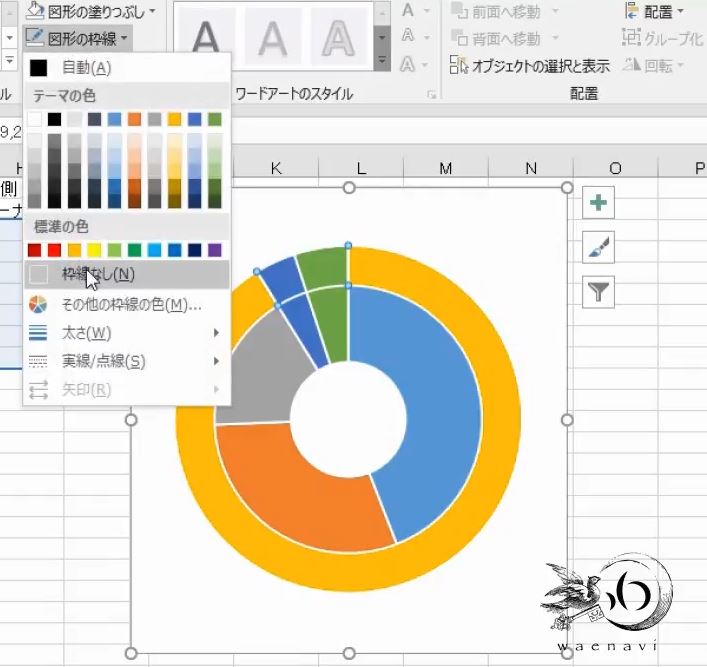Click 前面へ移動 bring forward button
This screenshot has height=667, width=707.
pos(496,12)
